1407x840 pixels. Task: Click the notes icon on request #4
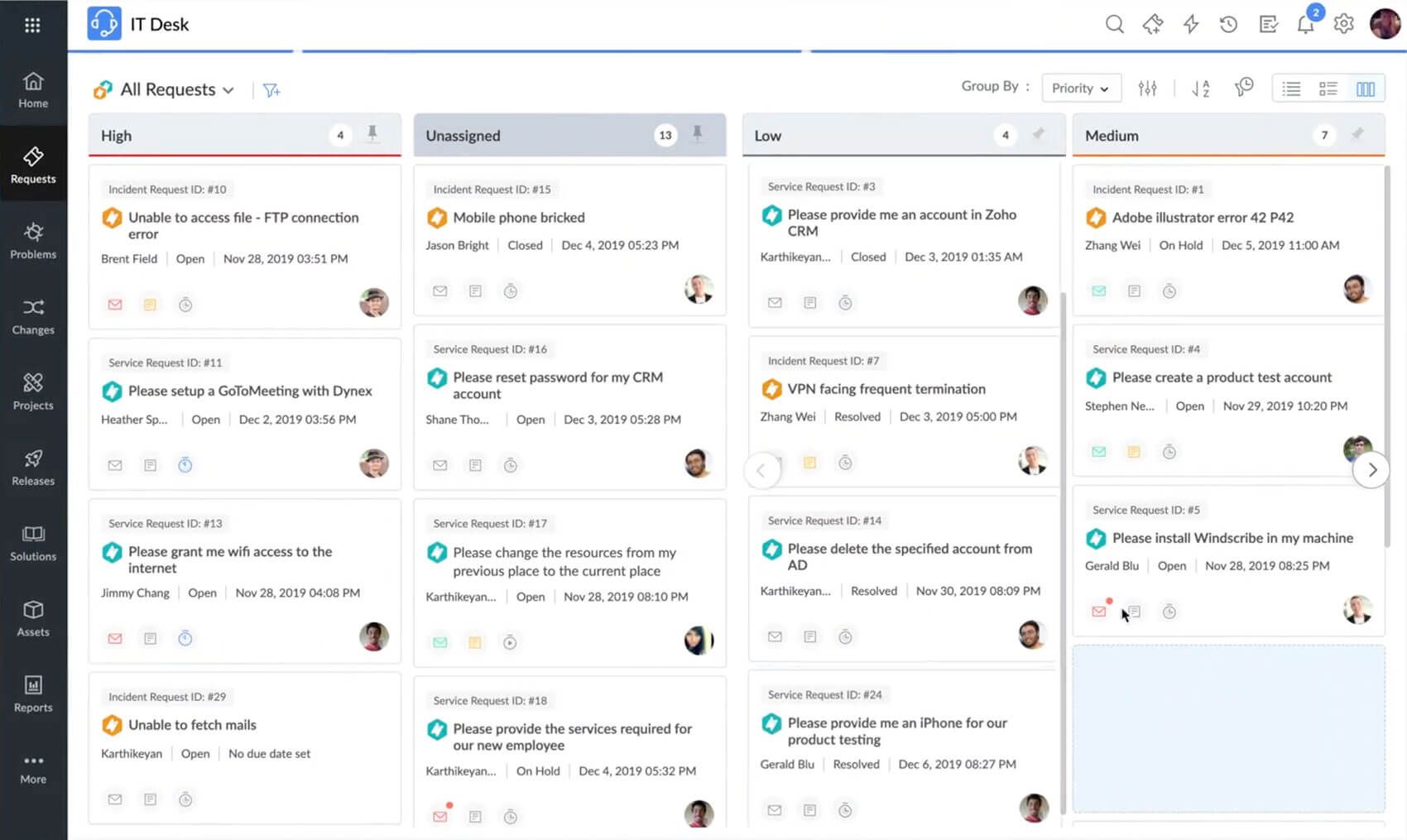click(1134, 452)
